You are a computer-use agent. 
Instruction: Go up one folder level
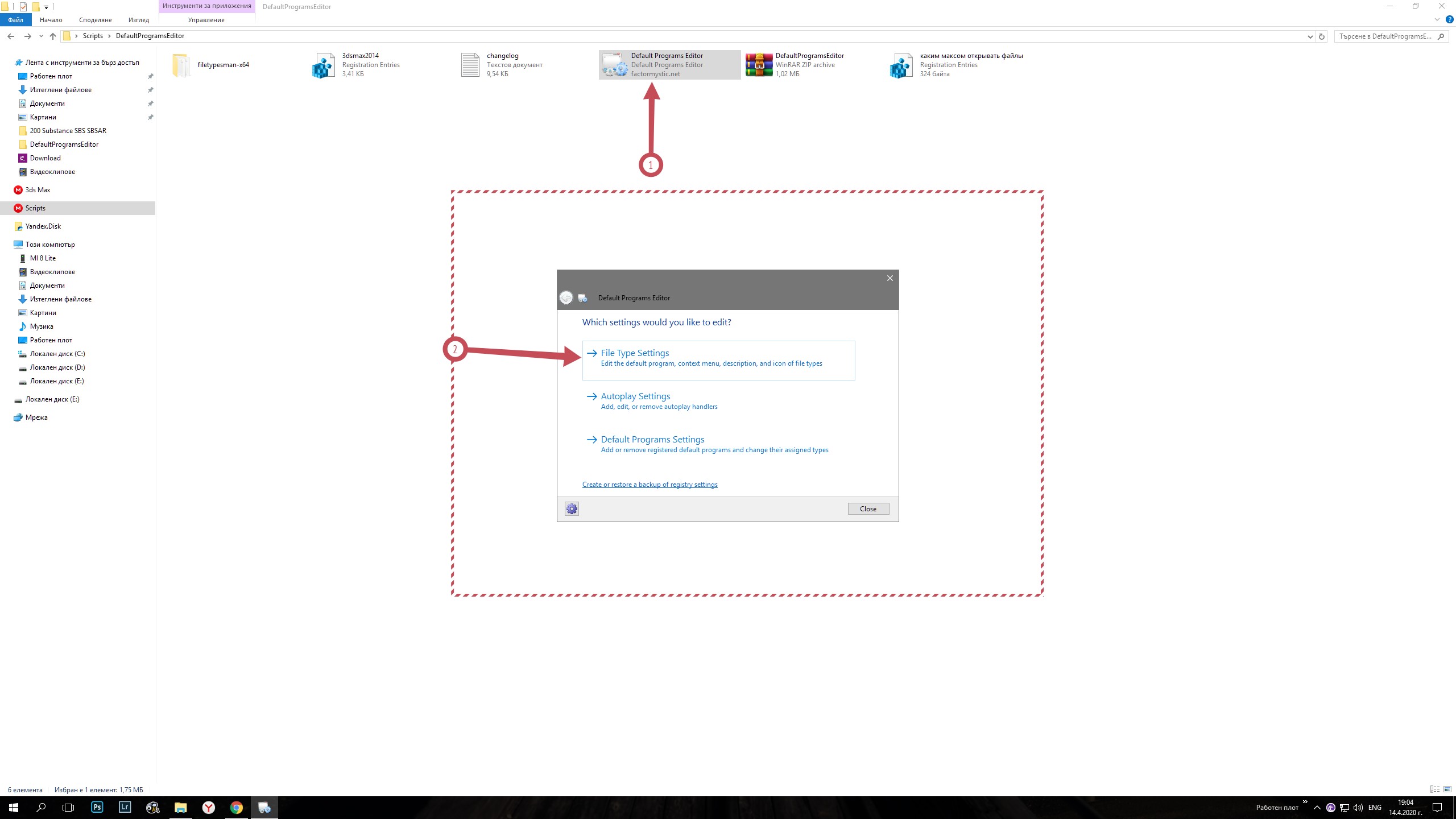tap(53, 36)
